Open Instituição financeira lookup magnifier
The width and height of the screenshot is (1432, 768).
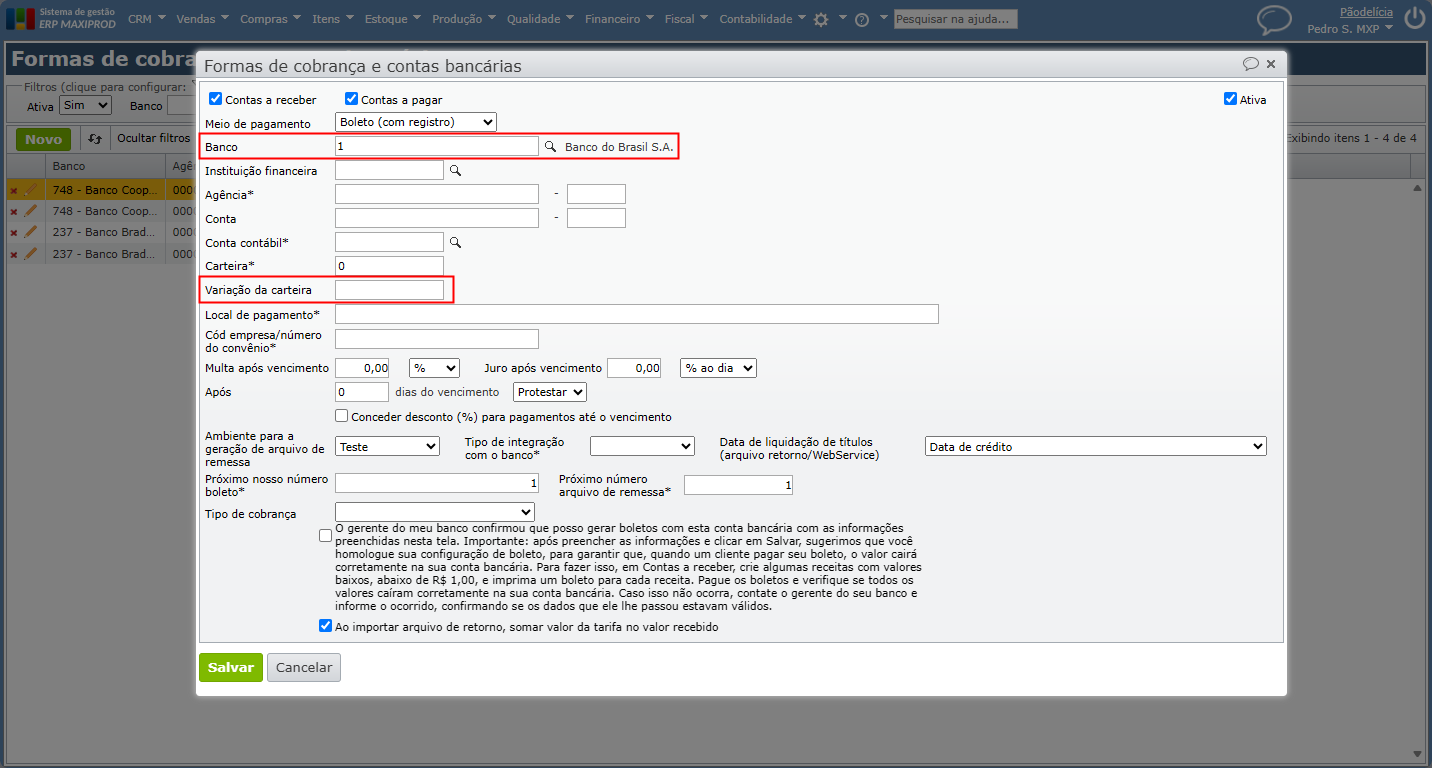[x=455, y=171]
